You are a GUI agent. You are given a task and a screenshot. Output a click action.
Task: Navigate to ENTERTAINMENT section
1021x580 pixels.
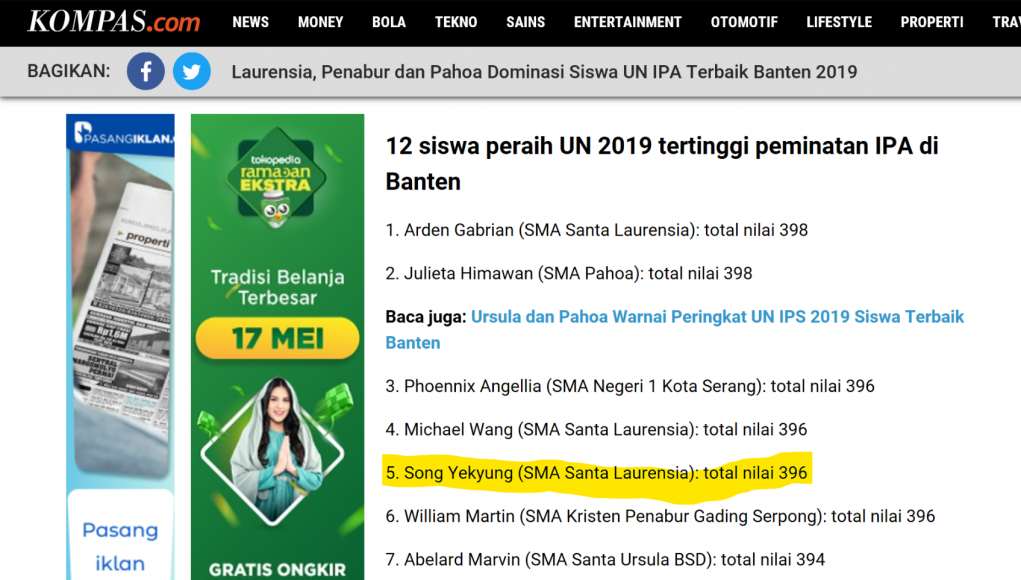coord(627,22)
